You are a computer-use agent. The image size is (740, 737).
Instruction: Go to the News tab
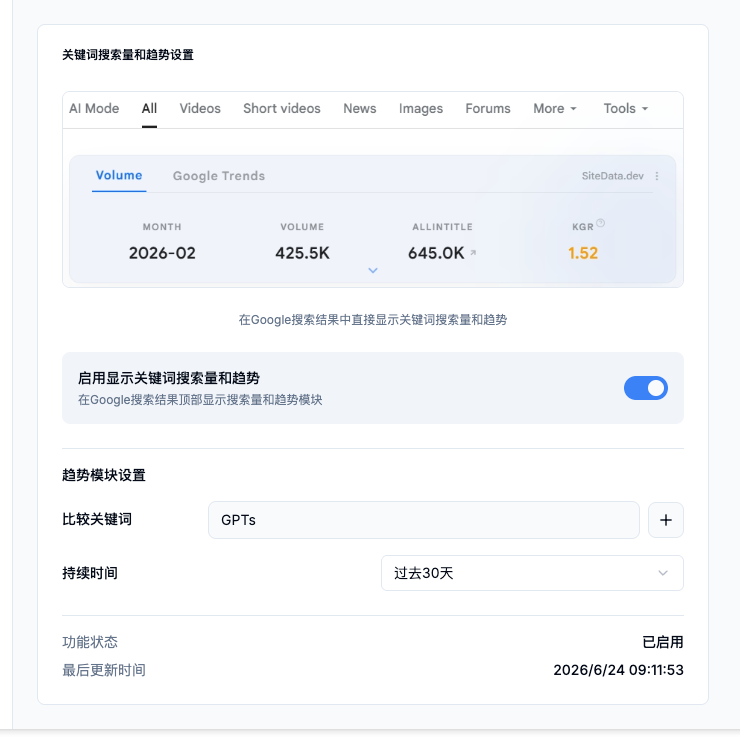[360, 109]
